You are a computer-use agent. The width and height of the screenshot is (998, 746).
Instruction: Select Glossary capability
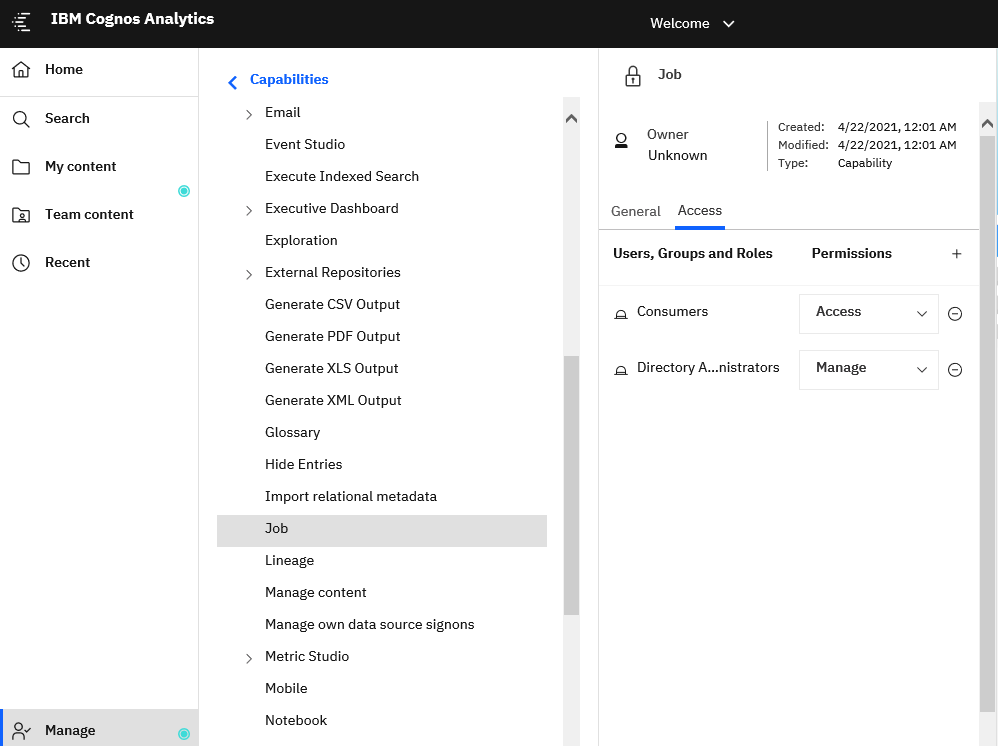coord(292,432)
